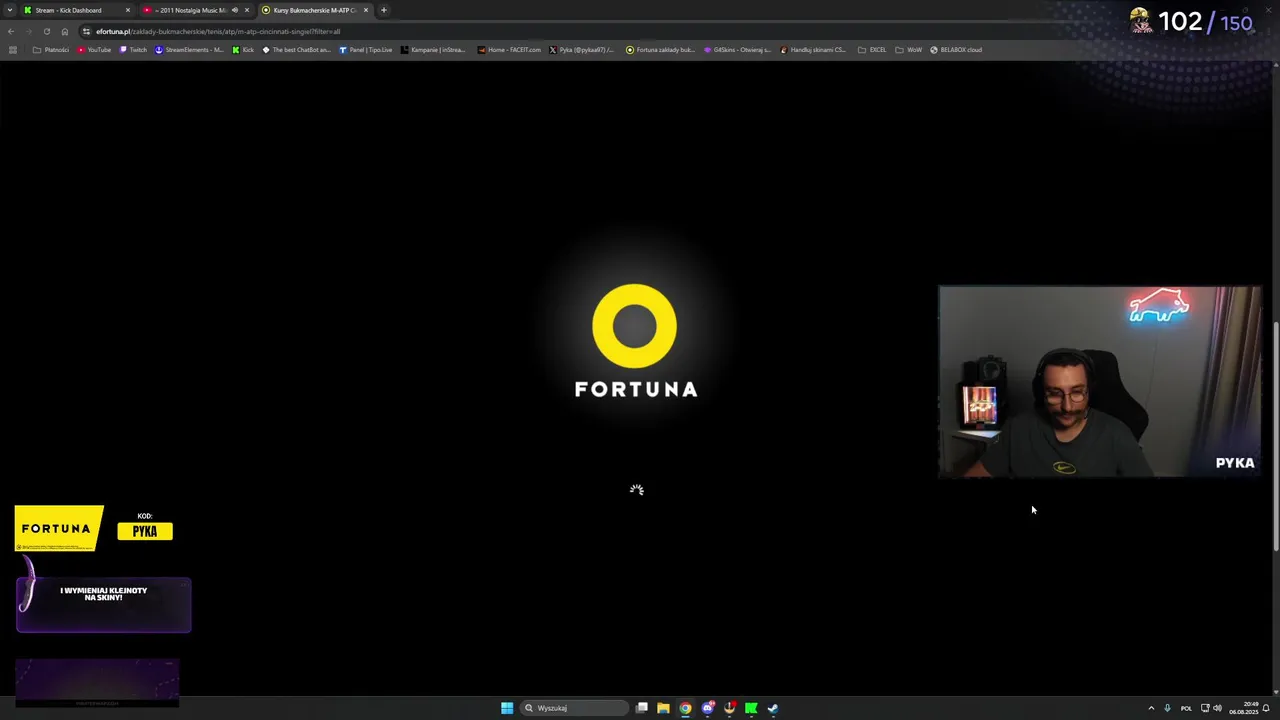Close the 2011 Nostalgia Music tab

(x=247, y=10)
